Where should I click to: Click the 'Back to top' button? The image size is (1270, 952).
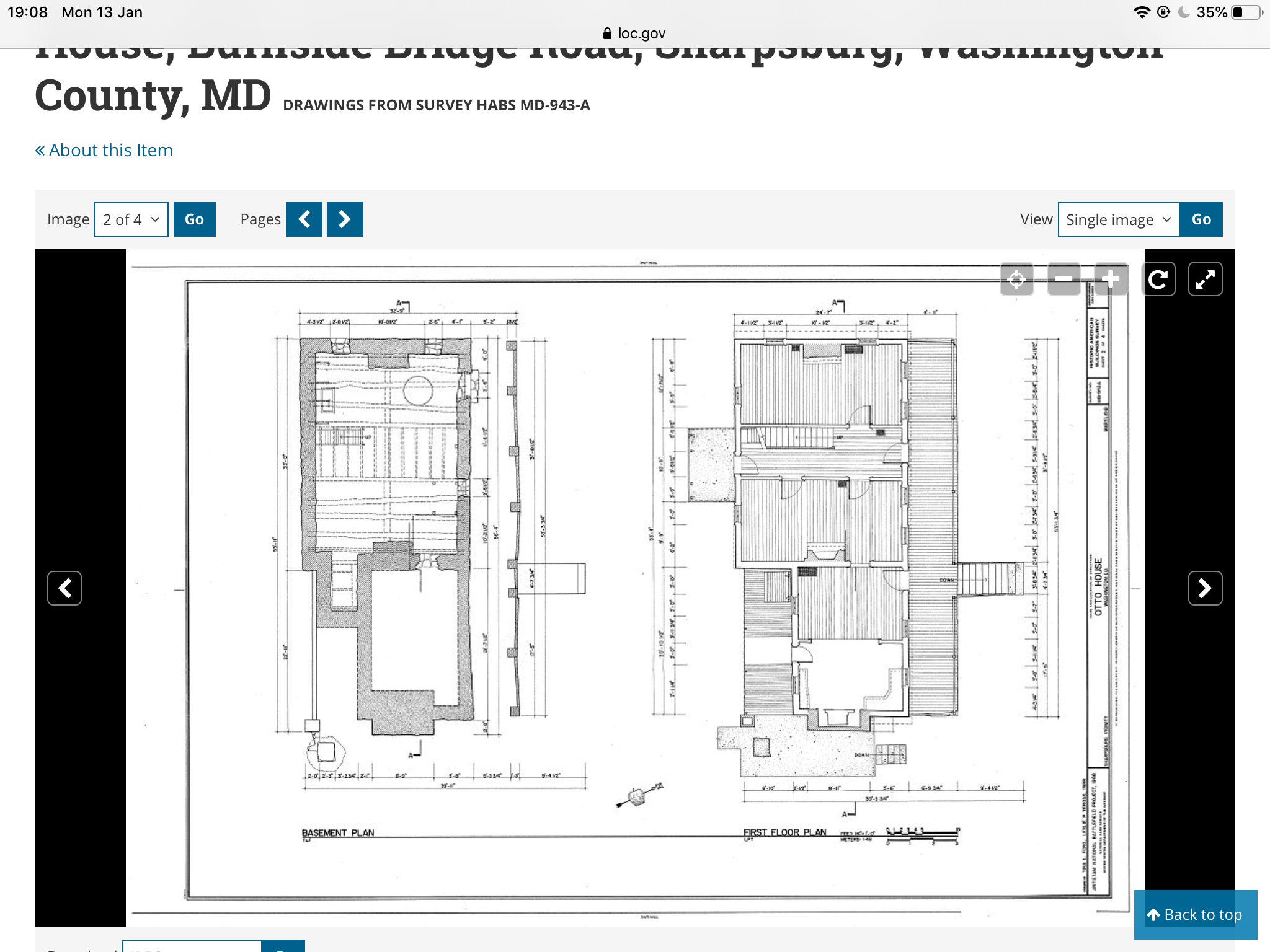click(x=1195, y=914)
